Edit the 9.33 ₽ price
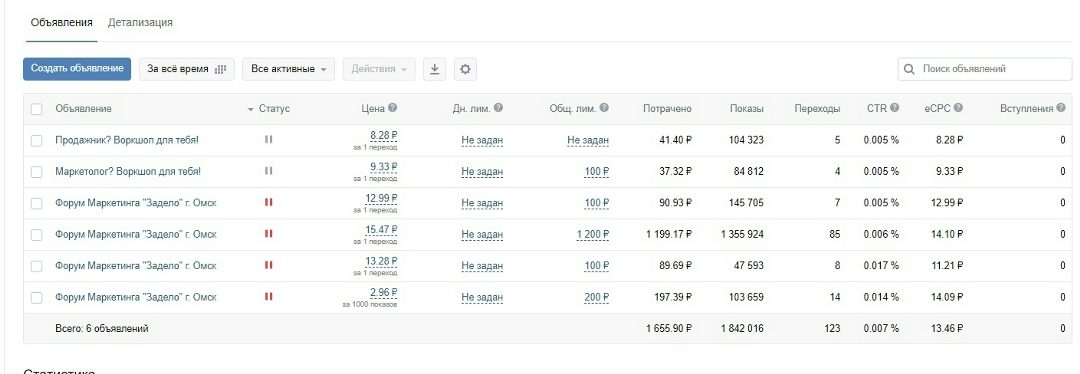The image size is (1080, 374). tap(384, 167)
